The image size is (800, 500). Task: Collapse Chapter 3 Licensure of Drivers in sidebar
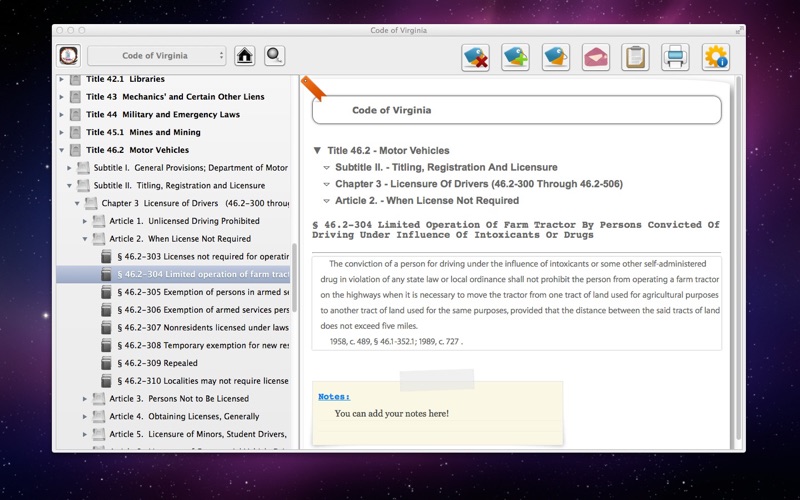point(77,204)
